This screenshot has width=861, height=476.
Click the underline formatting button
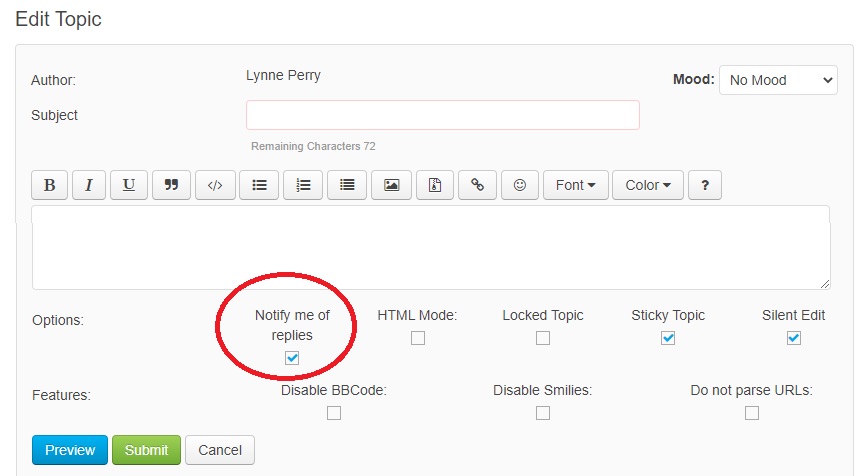coord(128,185)
